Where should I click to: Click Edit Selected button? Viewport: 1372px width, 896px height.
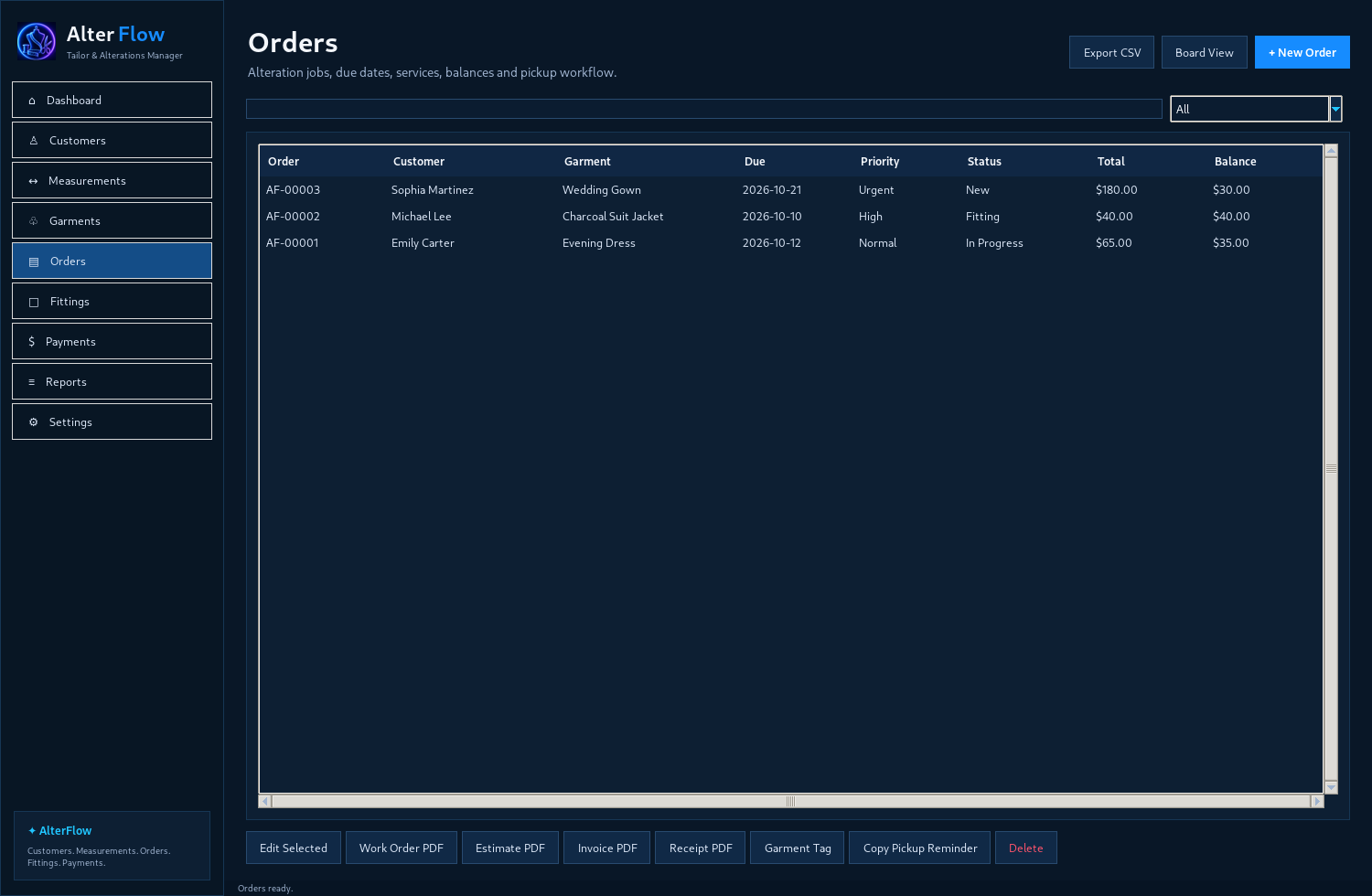pos(294,848)
